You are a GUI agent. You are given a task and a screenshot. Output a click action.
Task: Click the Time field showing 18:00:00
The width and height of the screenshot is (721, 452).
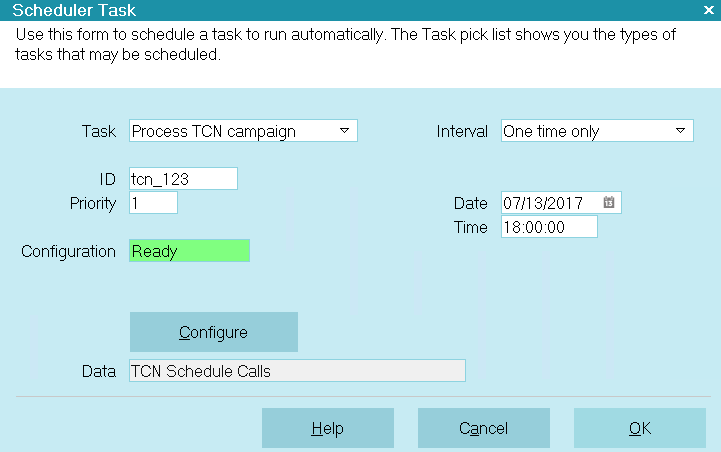tap(549, 227)
